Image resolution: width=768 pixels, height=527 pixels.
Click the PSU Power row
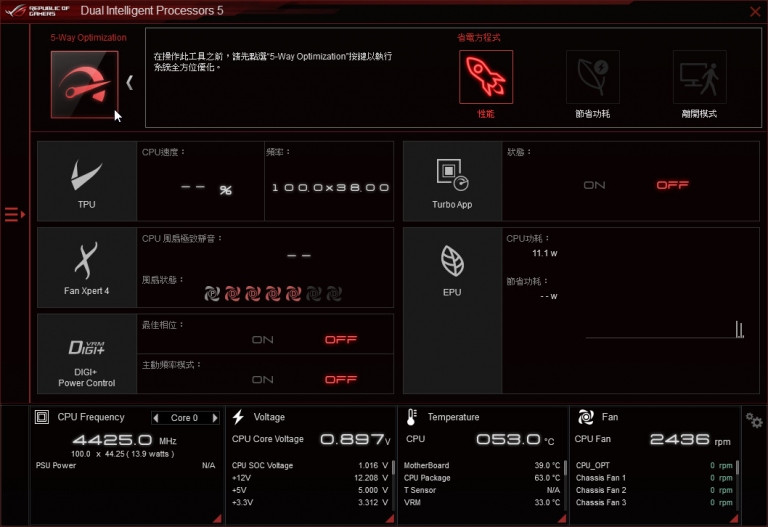(125, 465)
